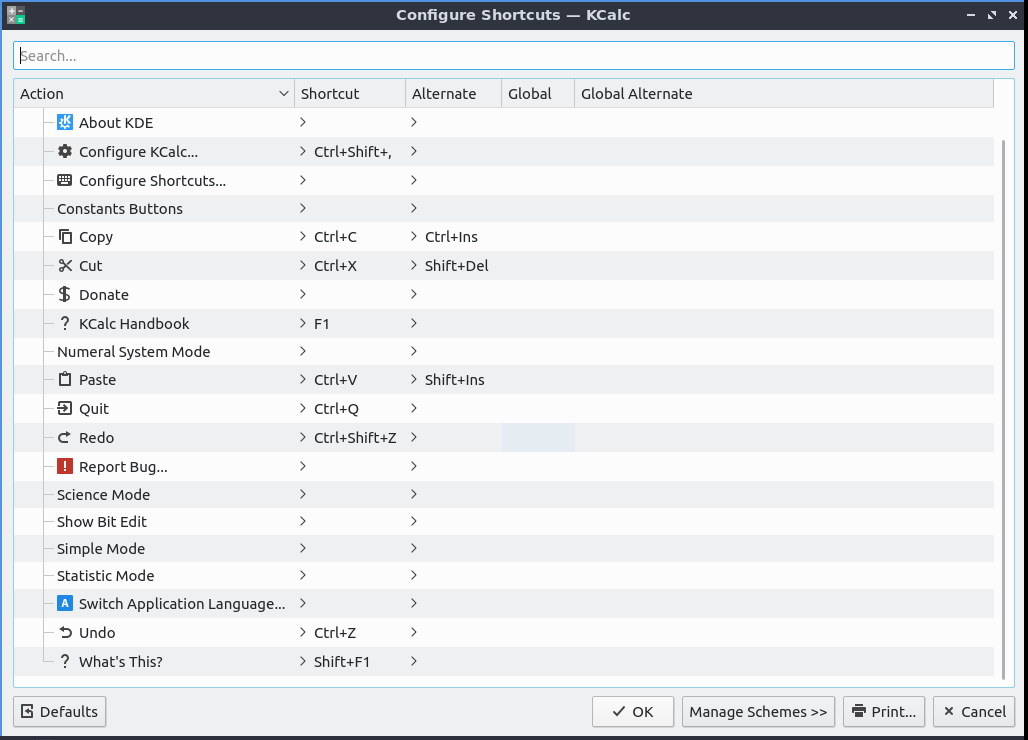The width and height of the screenshot is (1028, 740).
Task: Click the About KDE logo icon
Action: [65, 123]
